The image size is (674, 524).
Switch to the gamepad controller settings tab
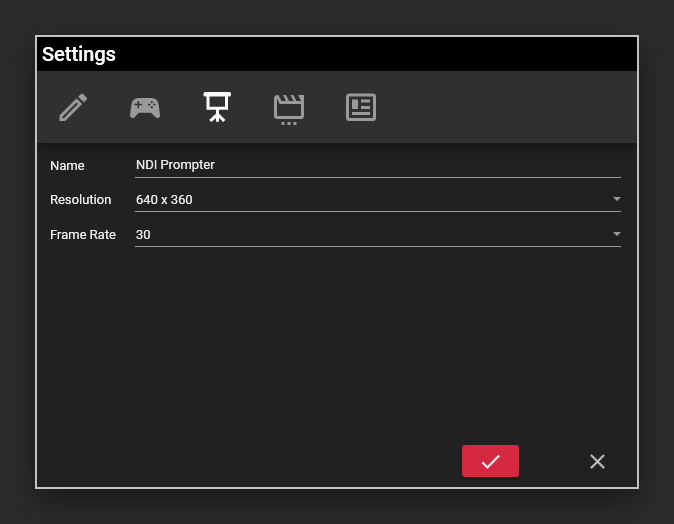pos(145,107)
